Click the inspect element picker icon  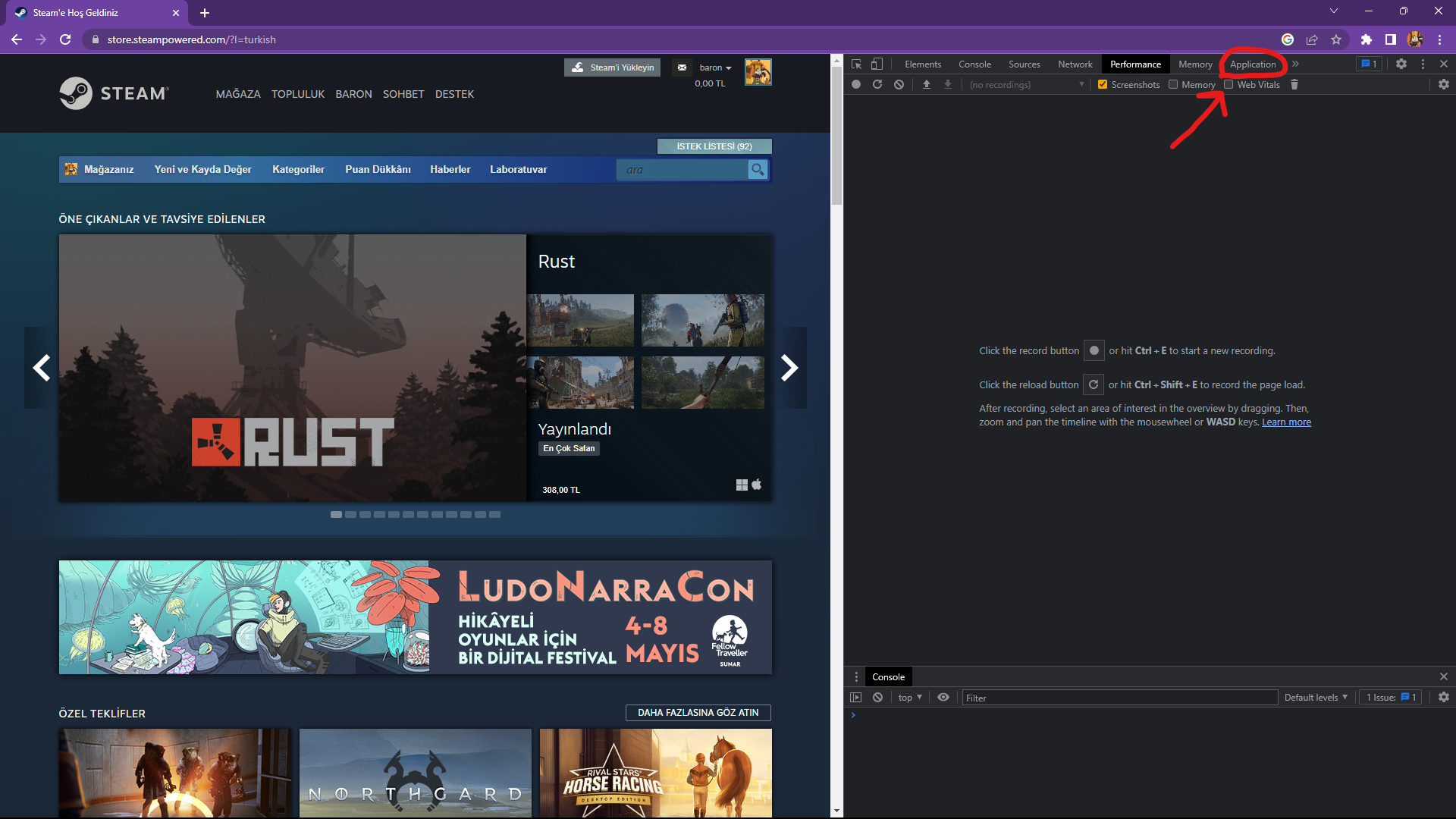(857, 64)
